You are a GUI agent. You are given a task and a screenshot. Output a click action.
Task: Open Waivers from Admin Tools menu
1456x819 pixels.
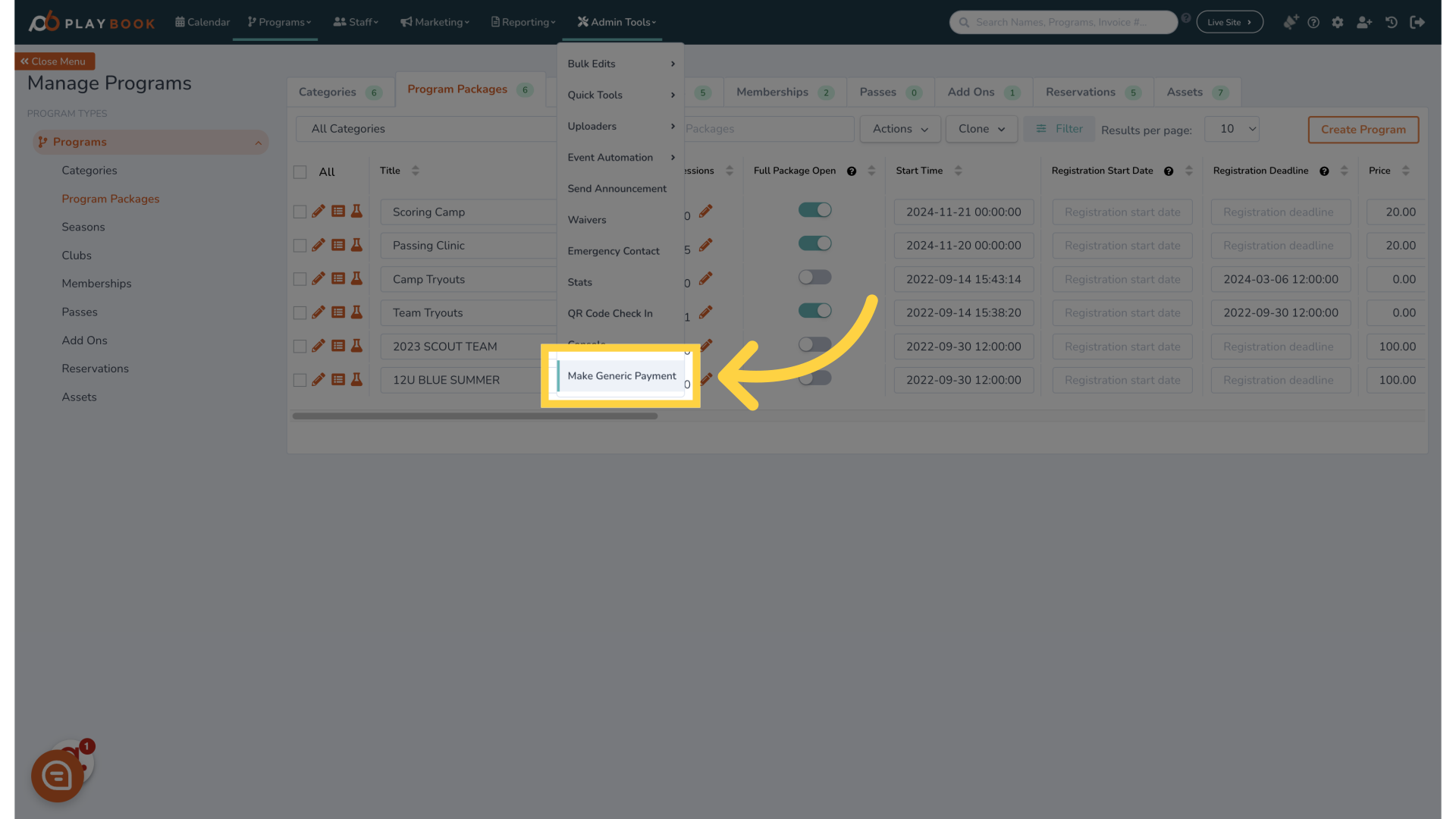[x=620, y=220]
